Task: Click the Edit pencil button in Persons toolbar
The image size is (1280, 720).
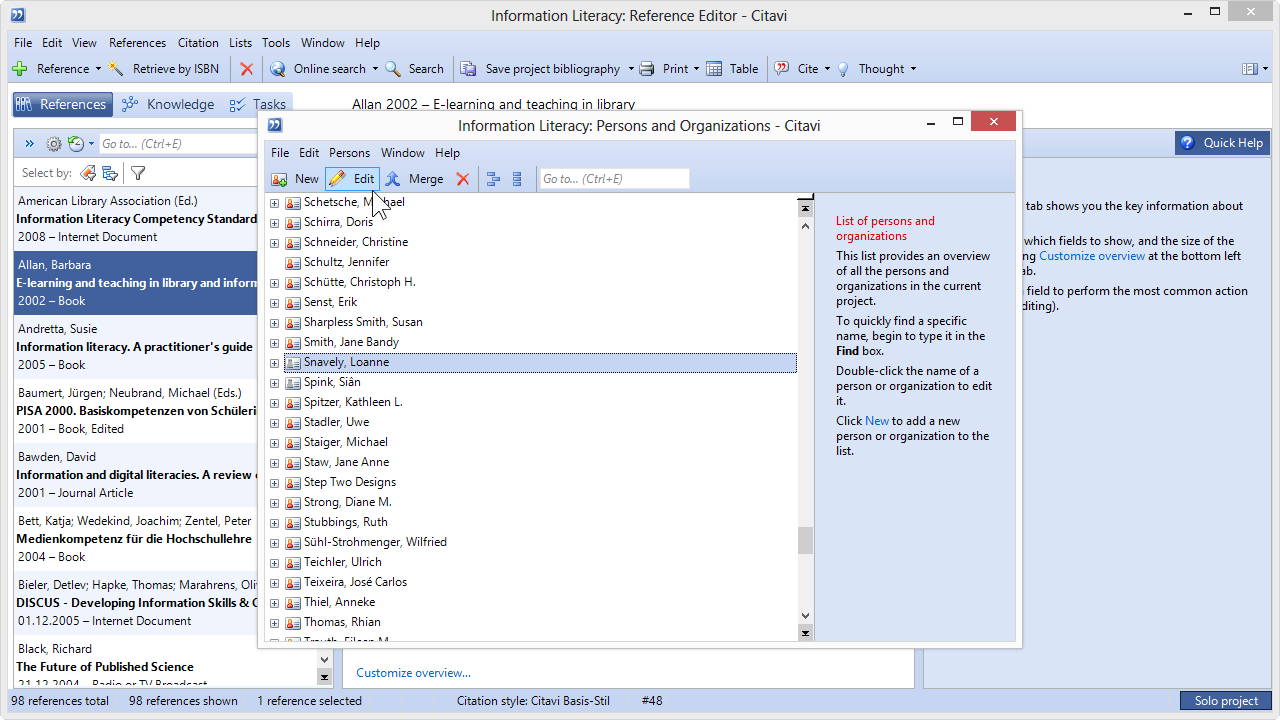Action: click(352, 179)
